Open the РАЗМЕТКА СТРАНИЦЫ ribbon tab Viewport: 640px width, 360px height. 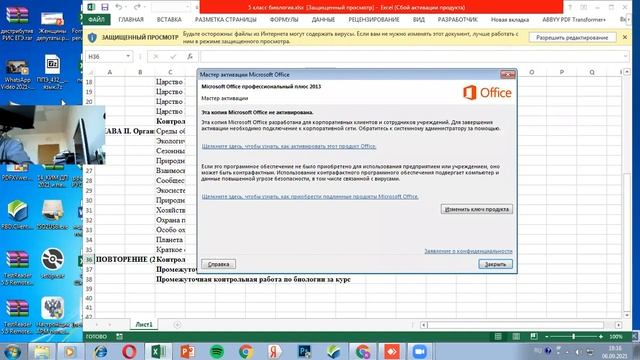(226, 19)
